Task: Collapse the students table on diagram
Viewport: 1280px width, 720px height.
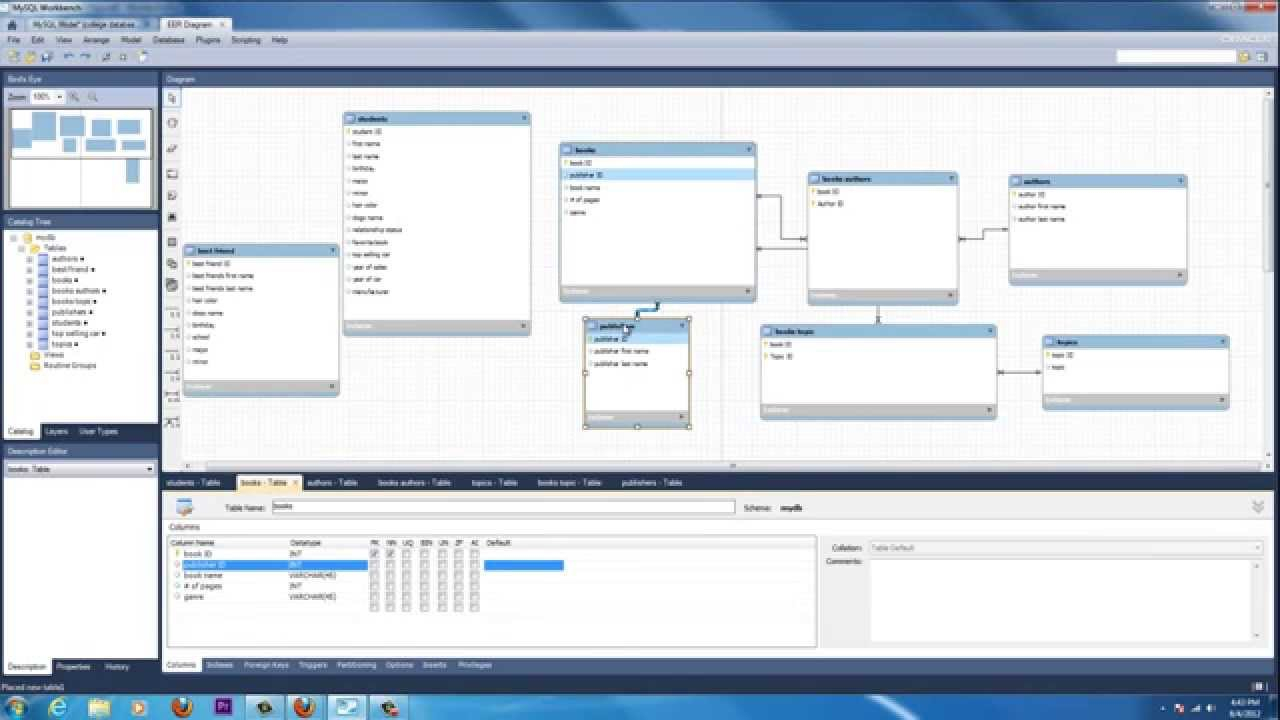Action: pos(524,118)
